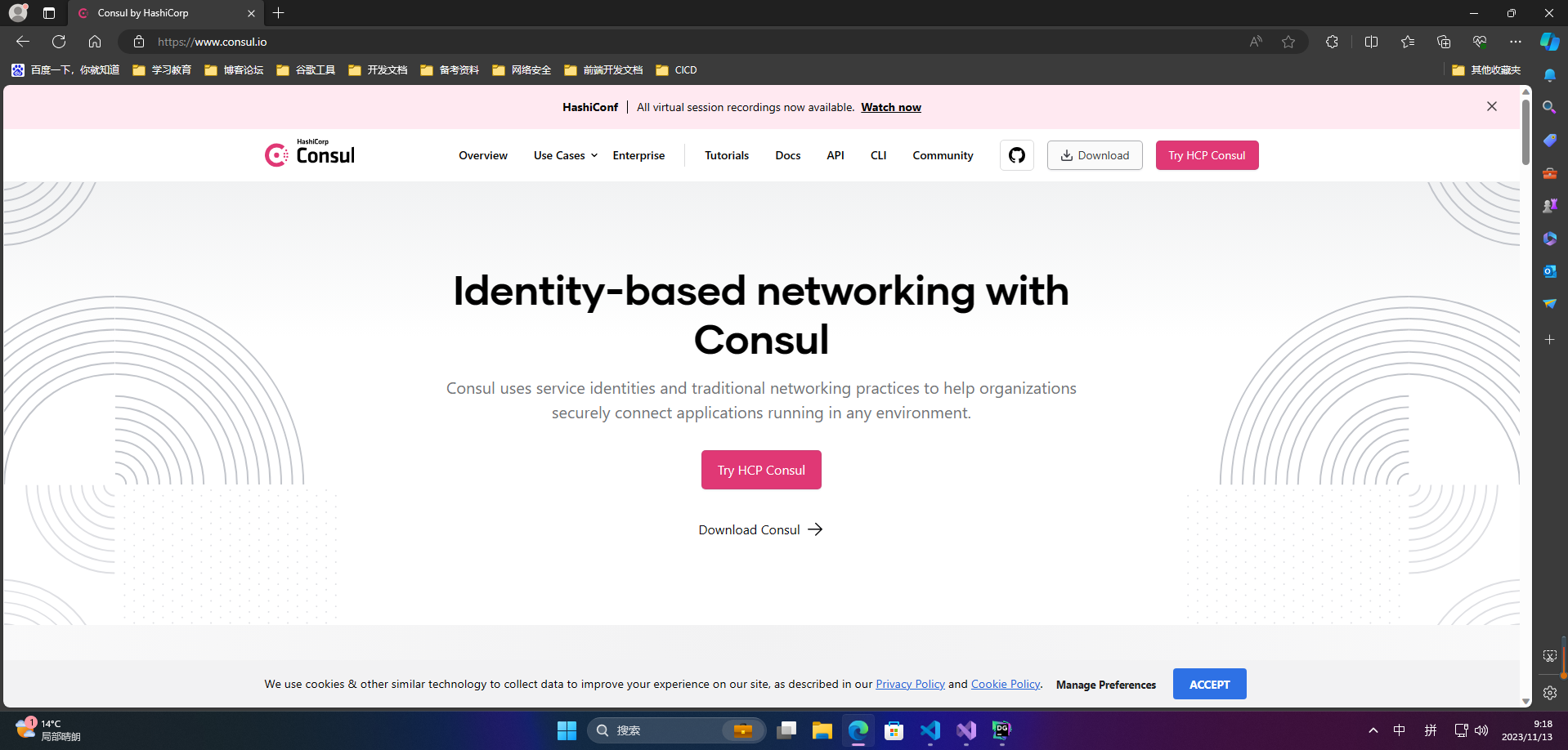This screenshot has width=1568, height=750.
Task: Click the page vertical scrollbar thumb
Action: point(1525,131)
